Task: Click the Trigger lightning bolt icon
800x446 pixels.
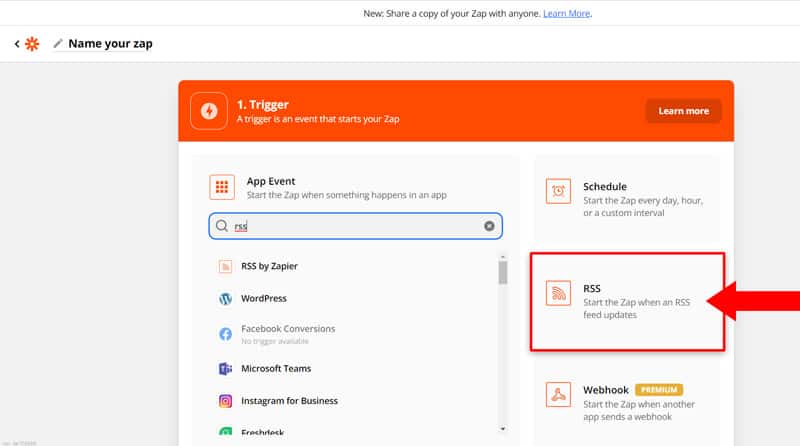Action: (209, 111)
